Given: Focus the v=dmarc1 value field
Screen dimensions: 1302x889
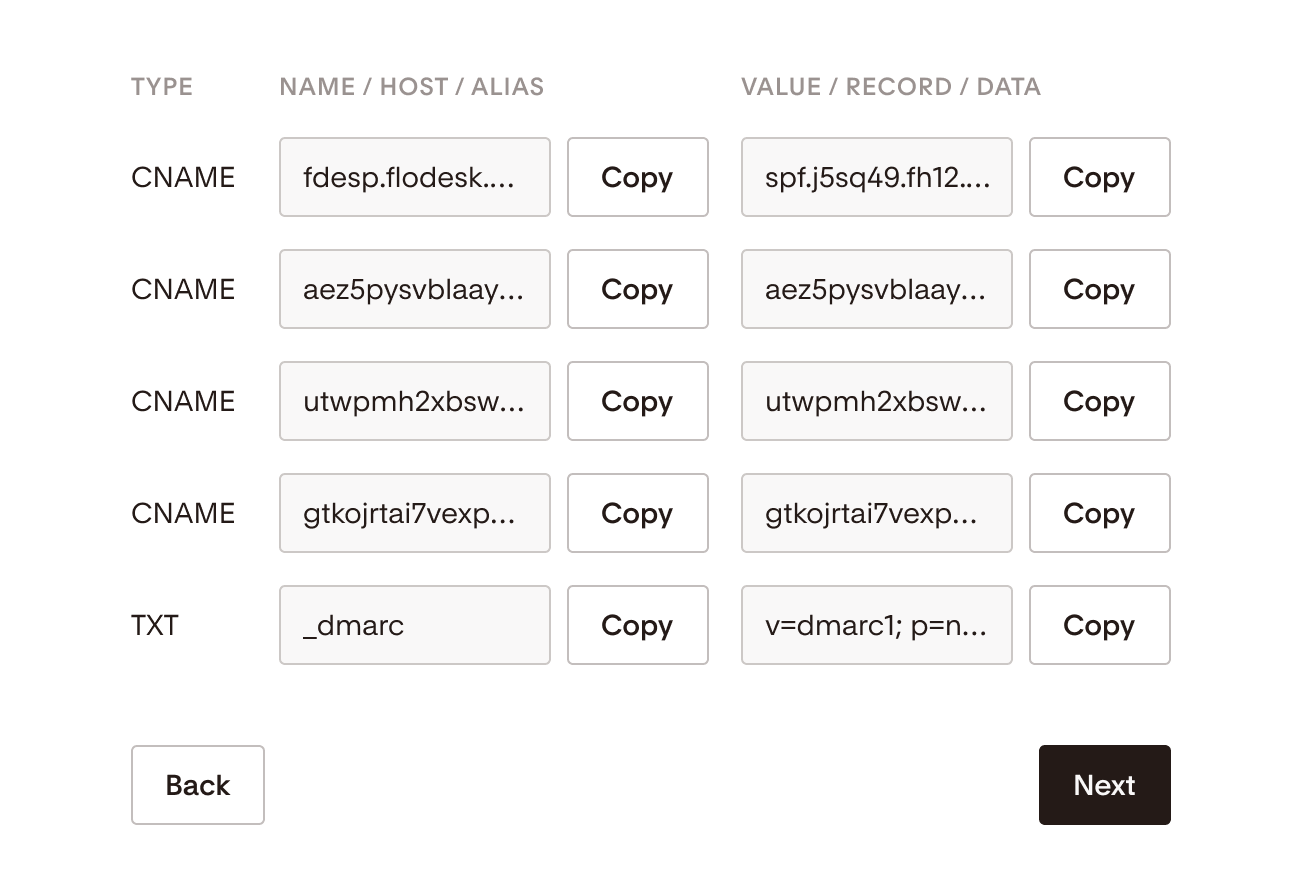Looking at the screenshot, I should coord(877,625).
